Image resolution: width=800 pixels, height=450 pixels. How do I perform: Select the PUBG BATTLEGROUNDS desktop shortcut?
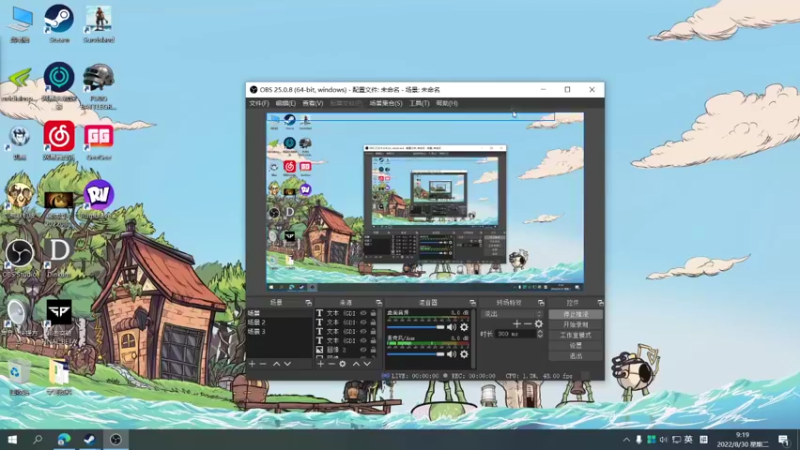[x=98, y=86]
